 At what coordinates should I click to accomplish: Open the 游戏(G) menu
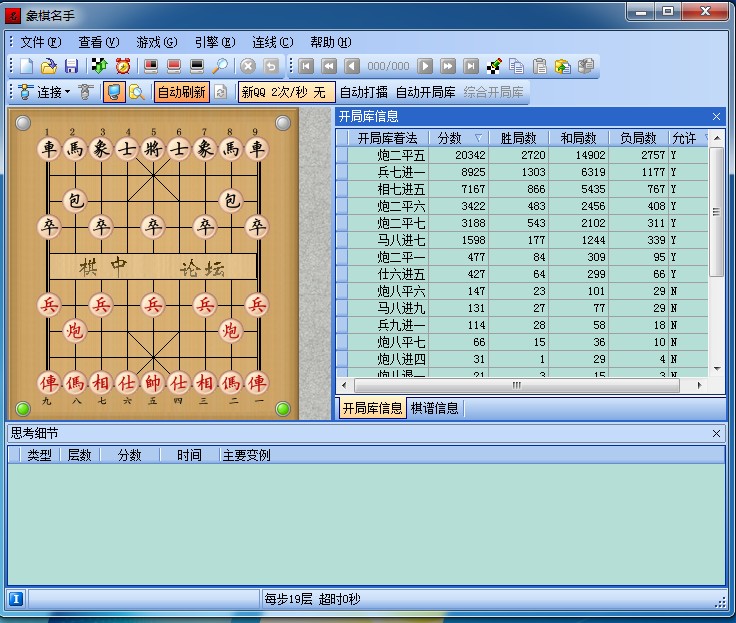pyautogui.click(x=157, y=42)
